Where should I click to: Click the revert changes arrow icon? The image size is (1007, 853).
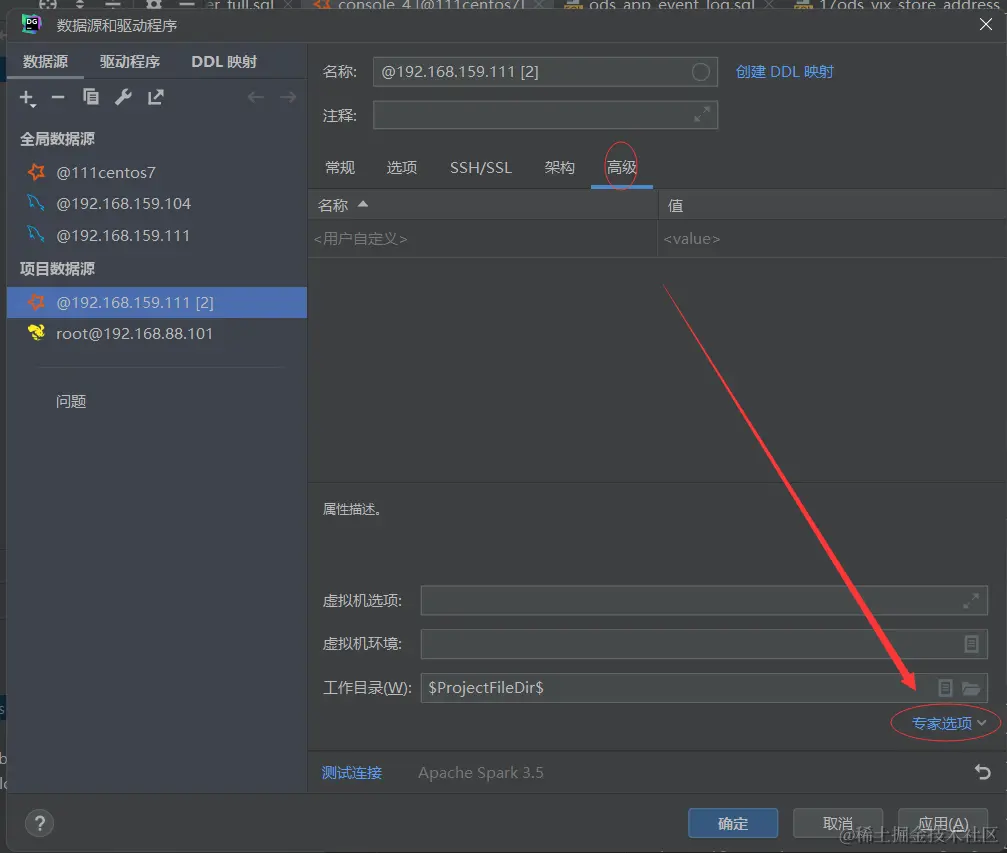click(982, 772)
